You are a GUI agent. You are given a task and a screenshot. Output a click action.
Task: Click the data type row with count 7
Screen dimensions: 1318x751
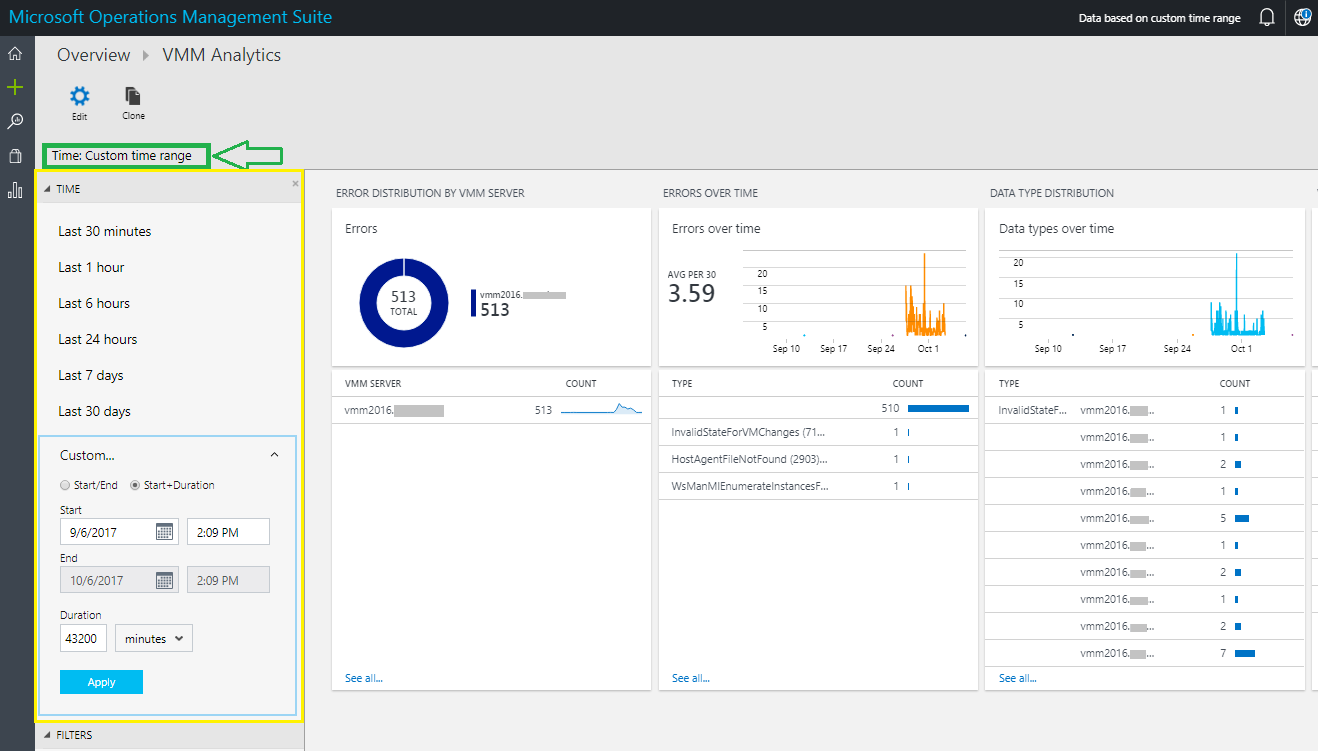pyautogui.click(x=1145, y=653)
